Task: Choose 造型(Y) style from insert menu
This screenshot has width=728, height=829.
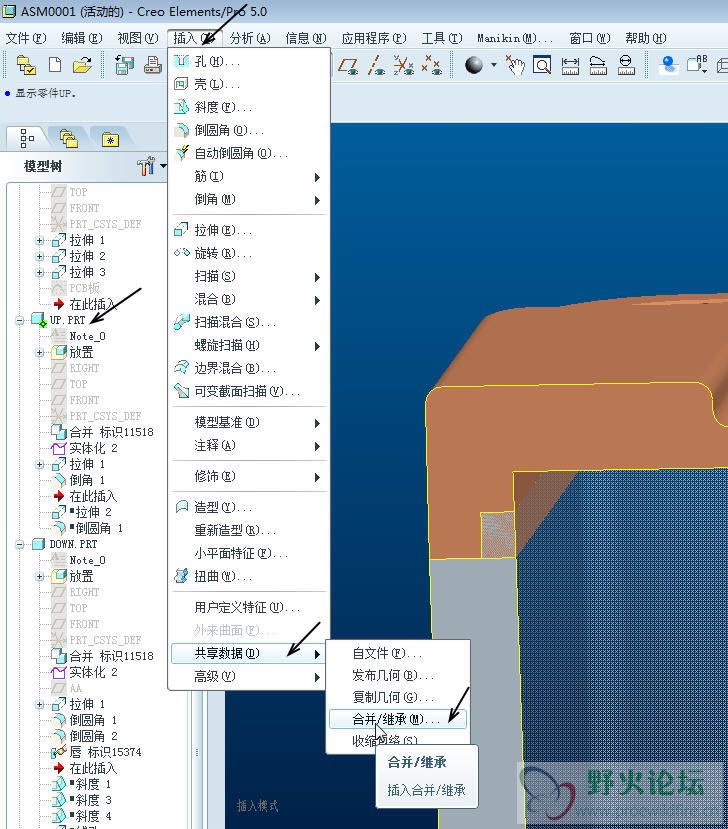Action: pos(249,508)
